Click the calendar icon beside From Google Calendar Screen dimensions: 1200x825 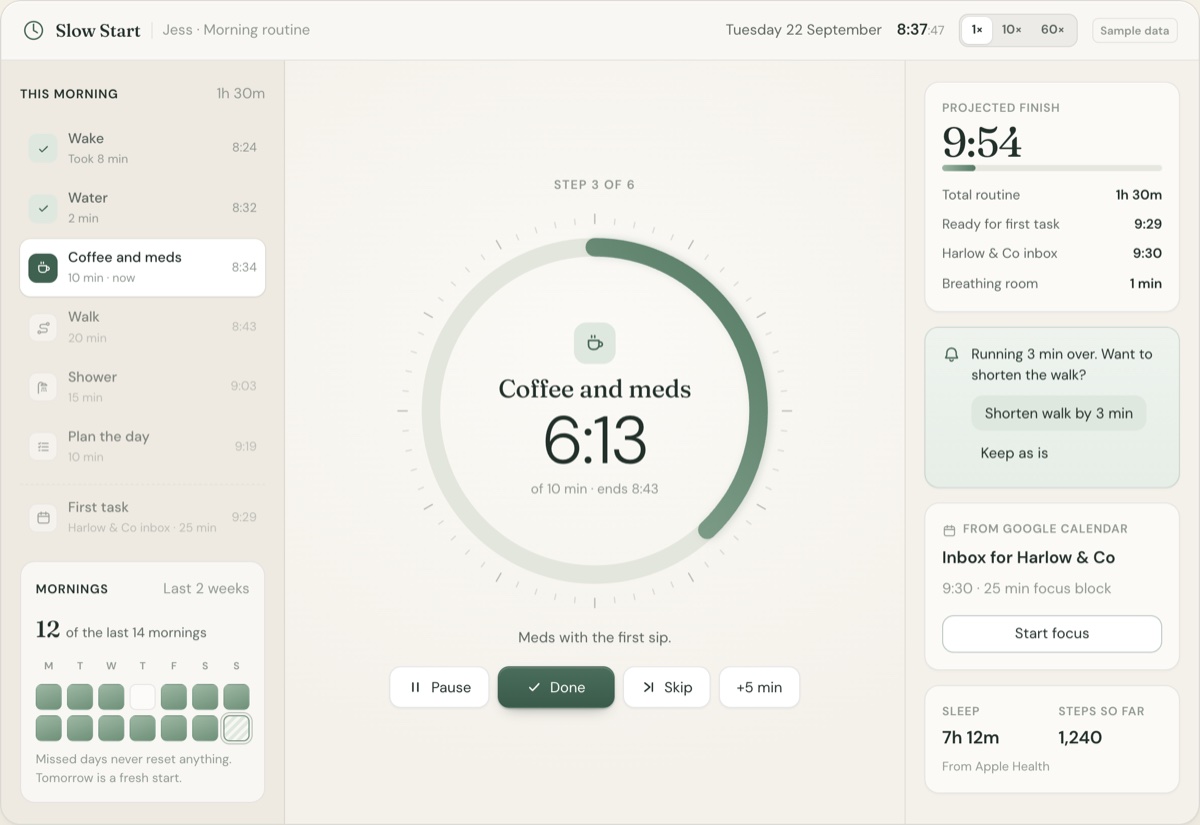tap(949, 529)
